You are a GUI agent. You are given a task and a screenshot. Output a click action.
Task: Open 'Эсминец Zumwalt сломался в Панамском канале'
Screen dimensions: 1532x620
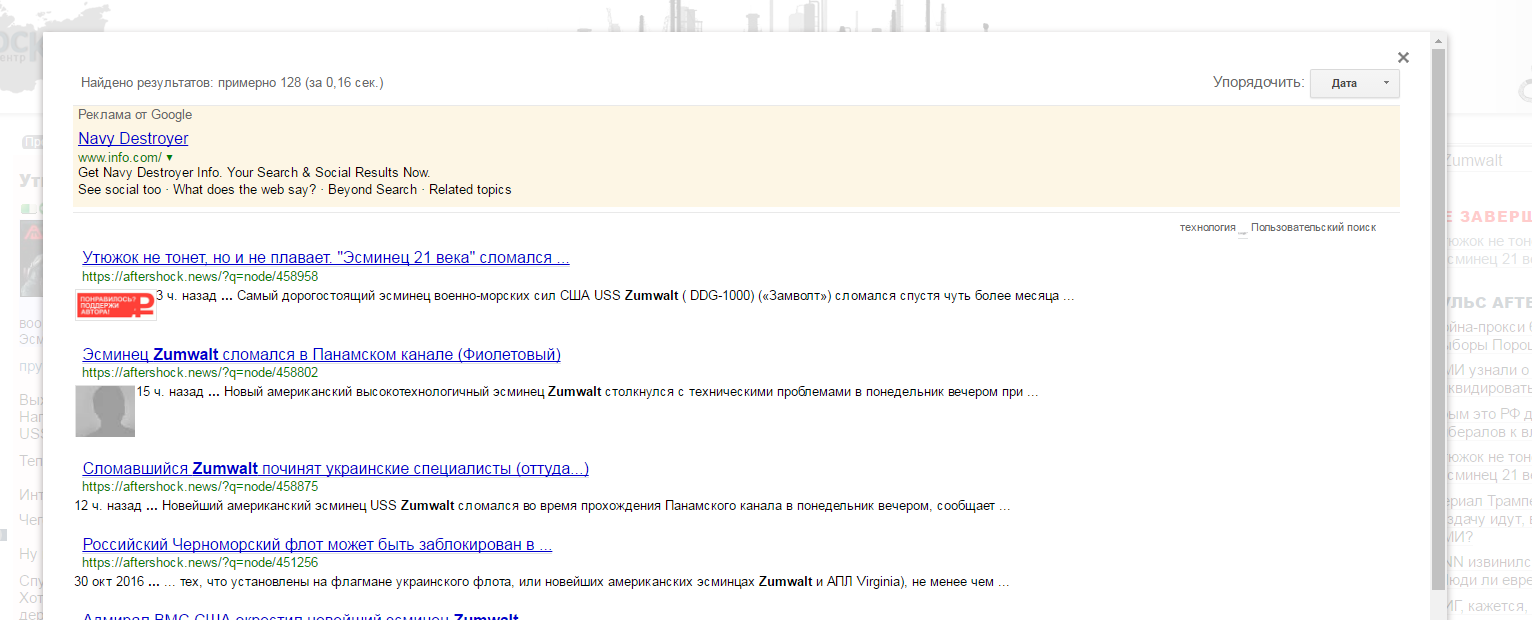pos(321,354)
